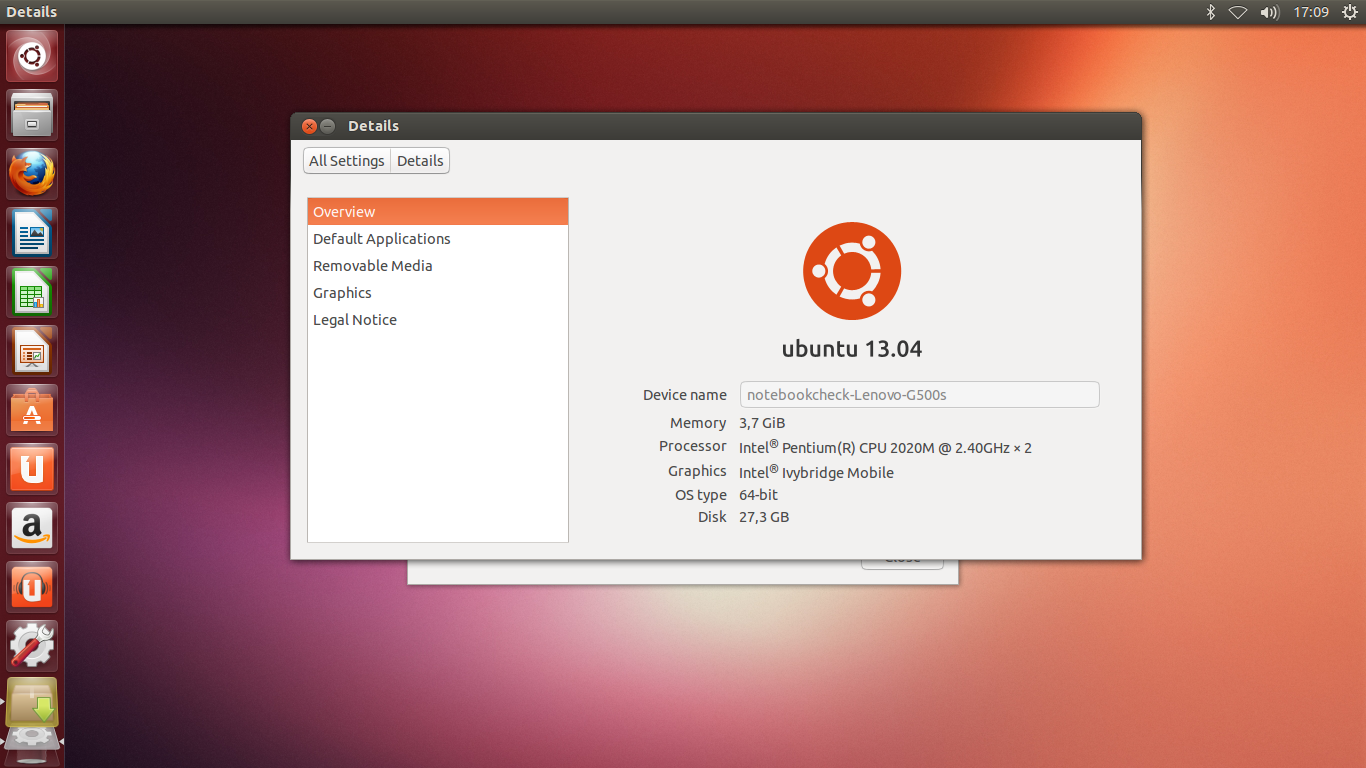The image size is (1366, 768).
Task: Open the Wi-Fi network indicator menu
Action: 1238,12
